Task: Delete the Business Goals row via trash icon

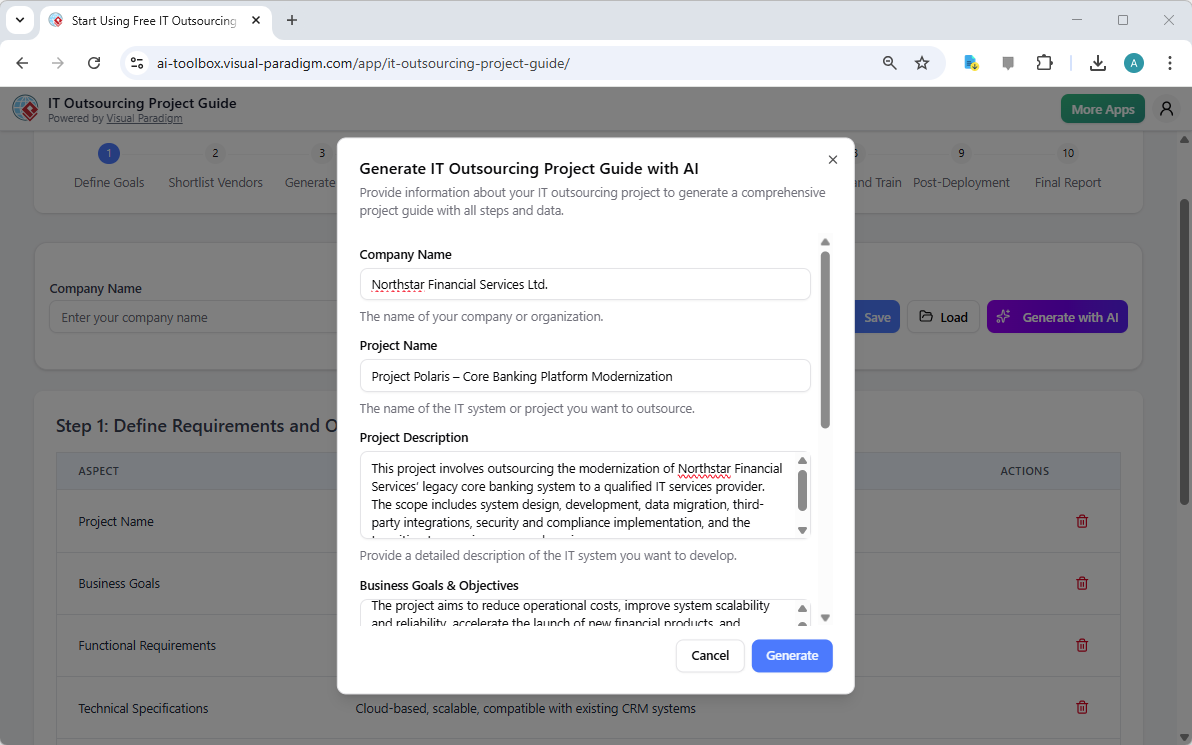Action: point(1081,583)
